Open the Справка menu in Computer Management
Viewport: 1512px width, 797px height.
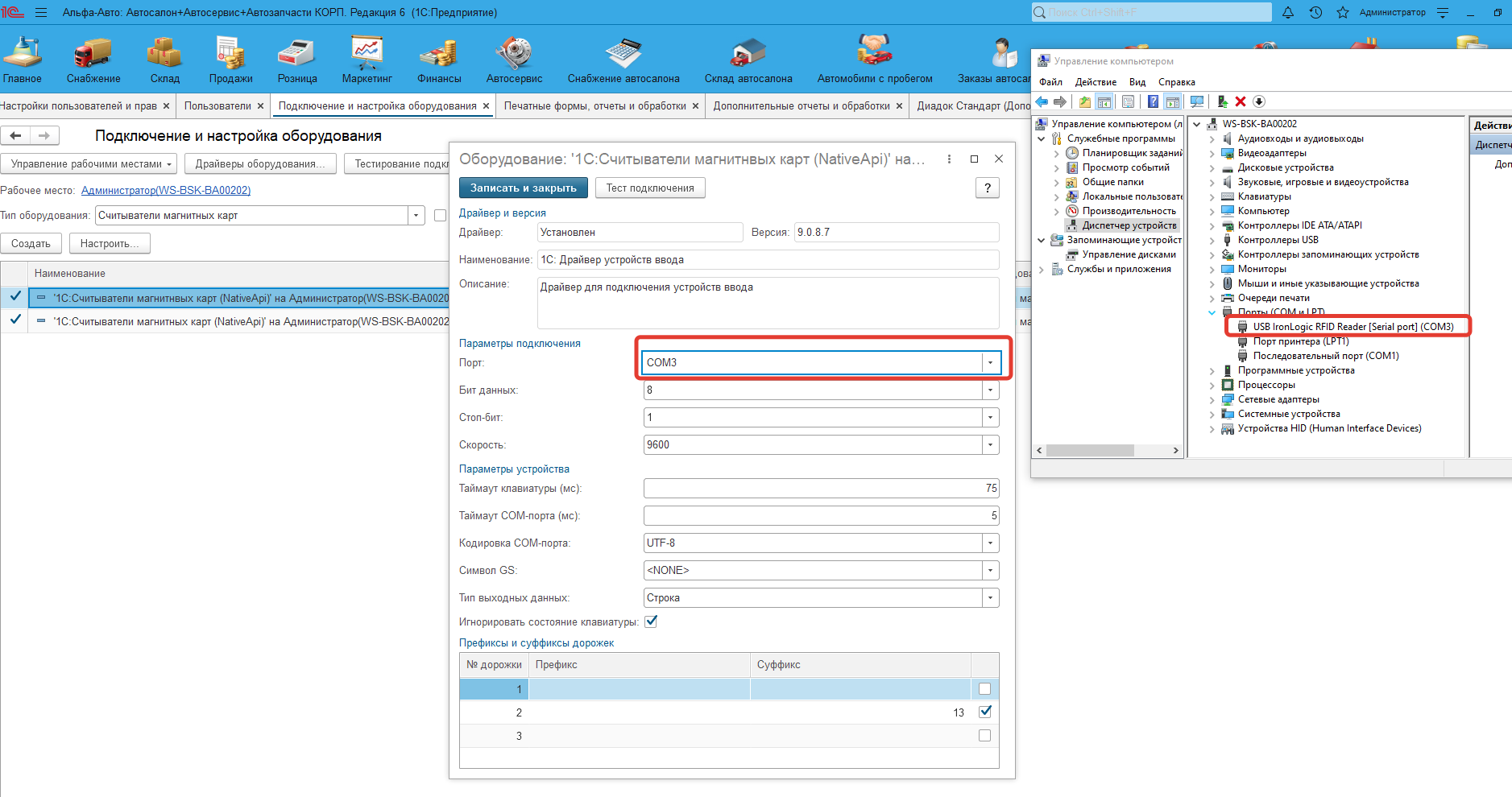tap(1176, 82)
